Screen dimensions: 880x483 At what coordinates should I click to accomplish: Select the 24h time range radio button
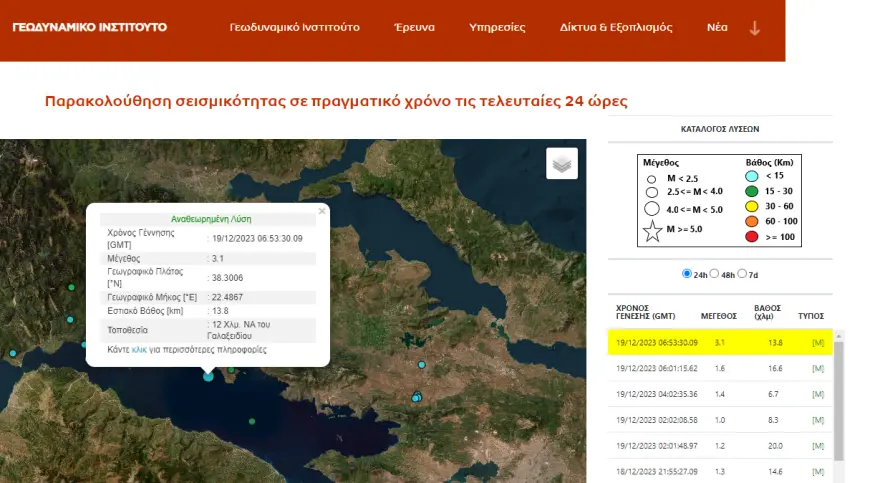(687, 273)
